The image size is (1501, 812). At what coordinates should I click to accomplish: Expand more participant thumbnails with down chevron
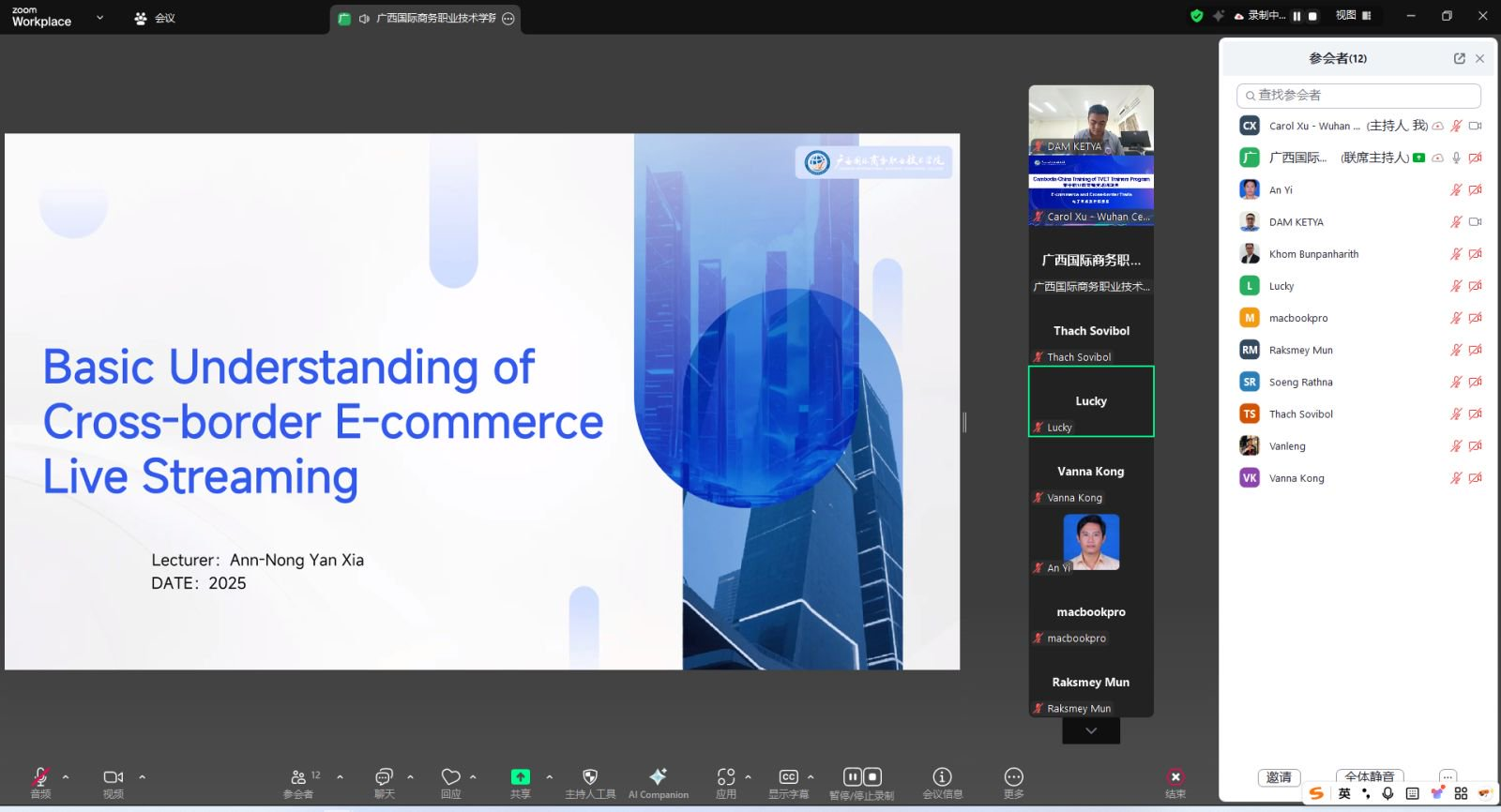tap(1090, 730)
